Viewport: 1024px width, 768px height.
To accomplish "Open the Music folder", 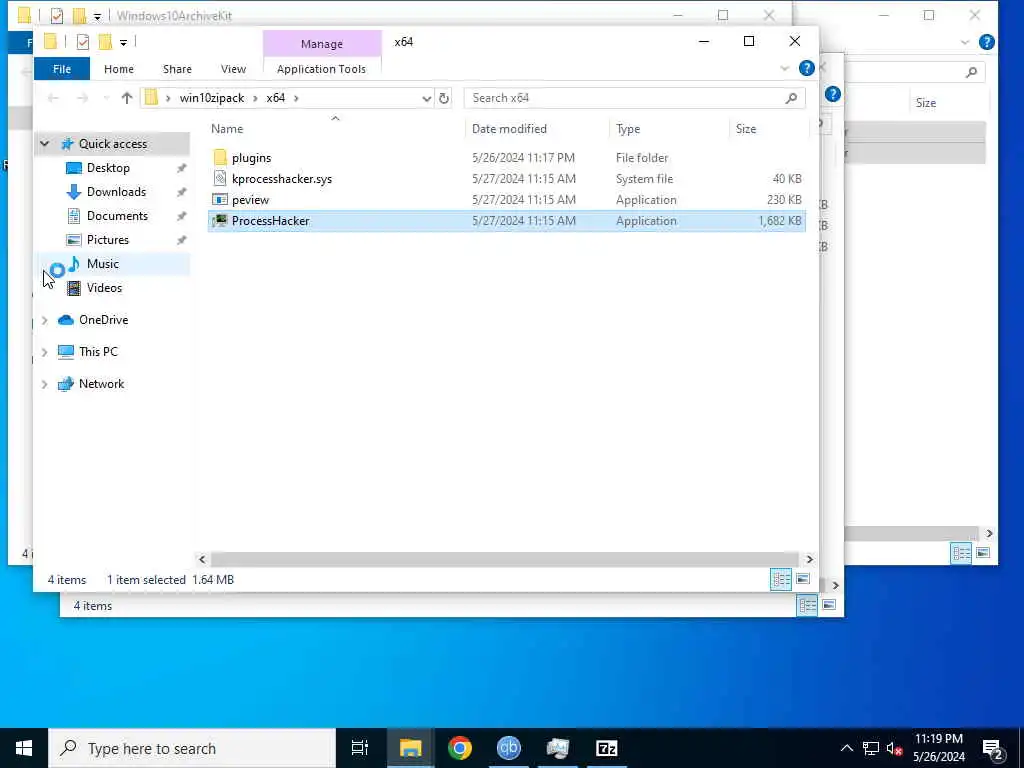I will 102,264.
